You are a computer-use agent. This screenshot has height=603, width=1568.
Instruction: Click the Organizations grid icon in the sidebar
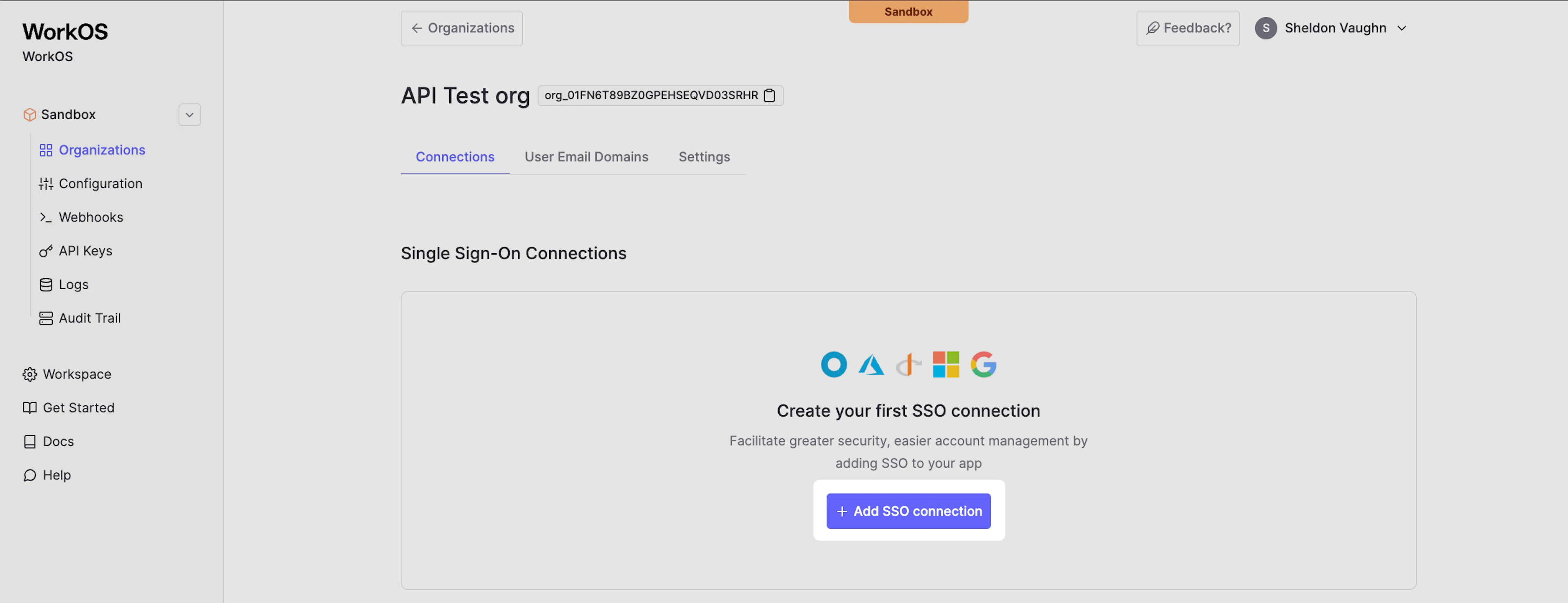coord(46,150)
